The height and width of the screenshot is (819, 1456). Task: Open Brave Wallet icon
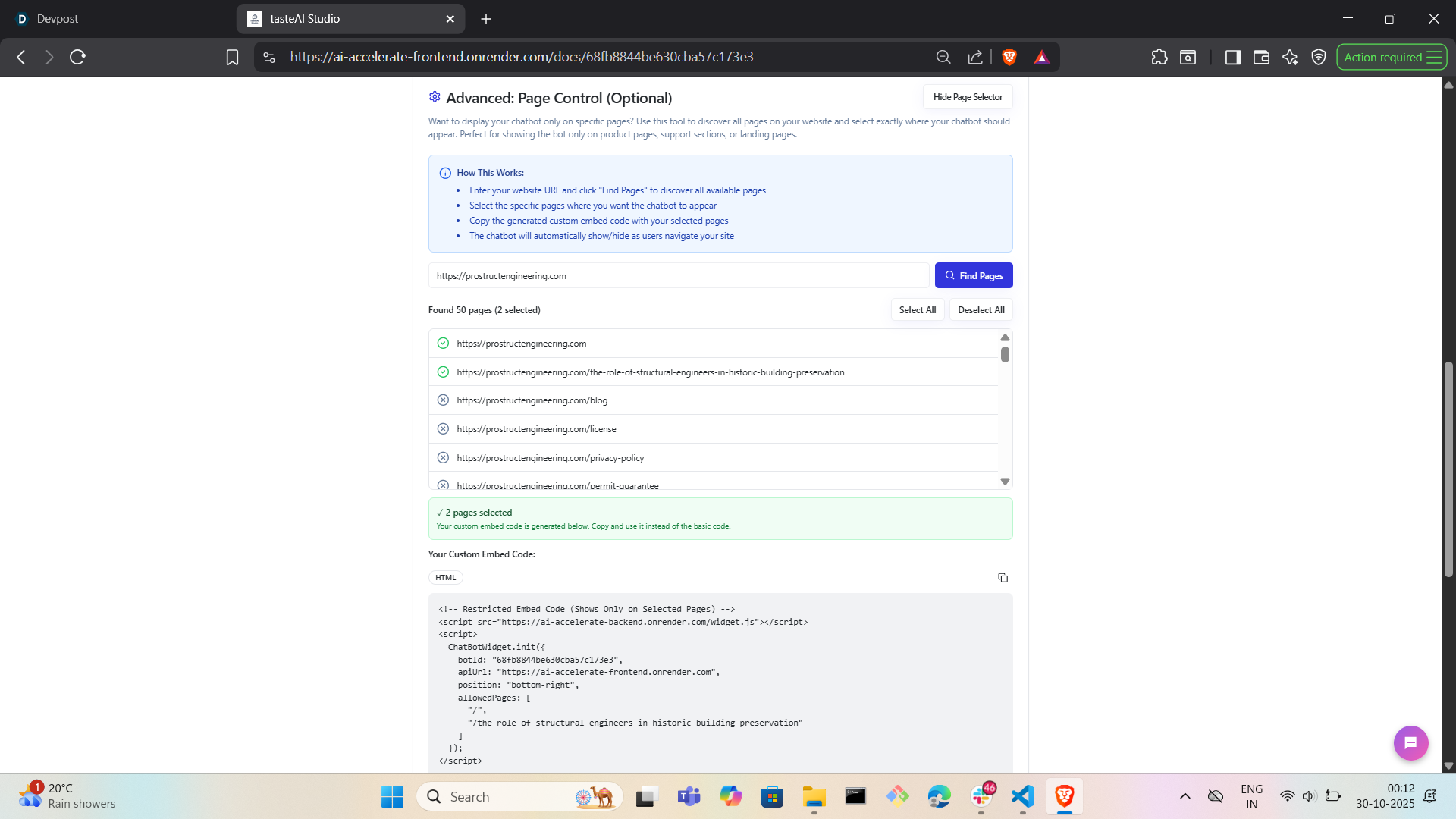point(1261,57)
